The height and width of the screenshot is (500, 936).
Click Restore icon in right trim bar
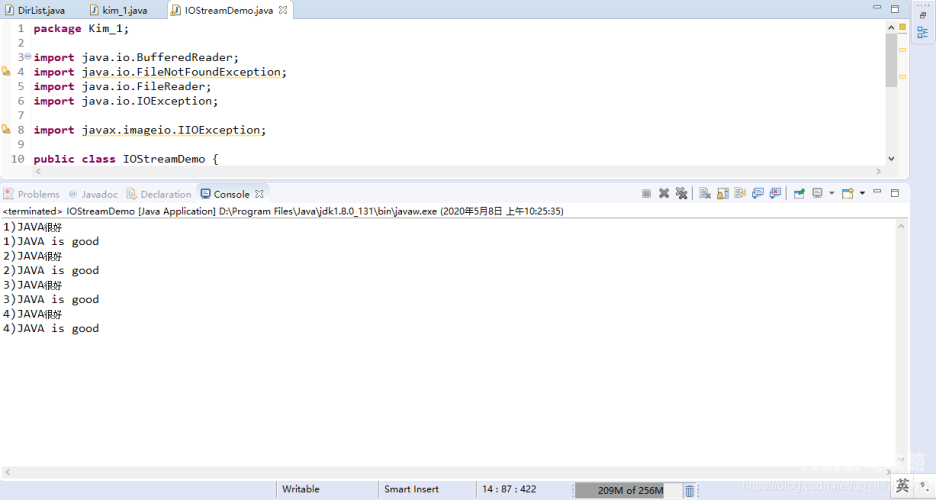tap(923, 16)
